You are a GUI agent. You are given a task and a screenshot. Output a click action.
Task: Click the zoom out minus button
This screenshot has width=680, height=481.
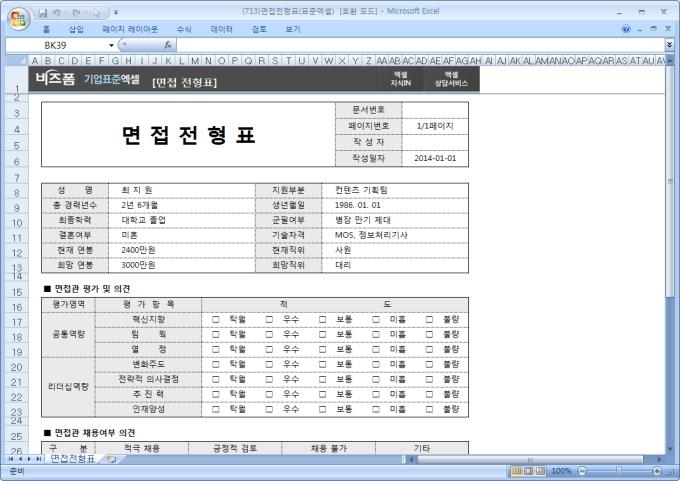[x=582, y=471]
